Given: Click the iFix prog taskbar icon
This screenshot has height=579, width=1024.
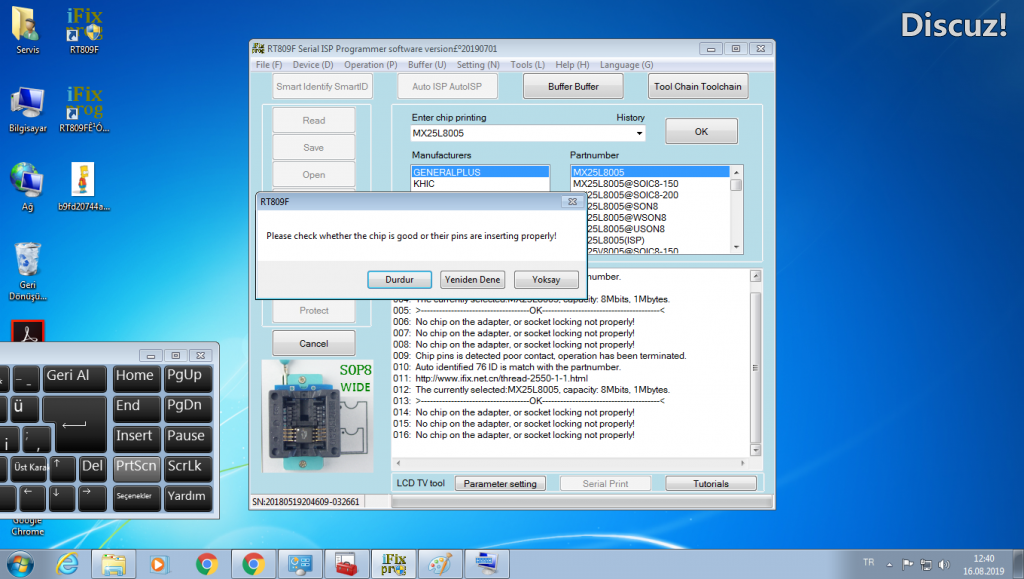Looking at the screenshot, I should pyautogui.click(x=392, y=563).
